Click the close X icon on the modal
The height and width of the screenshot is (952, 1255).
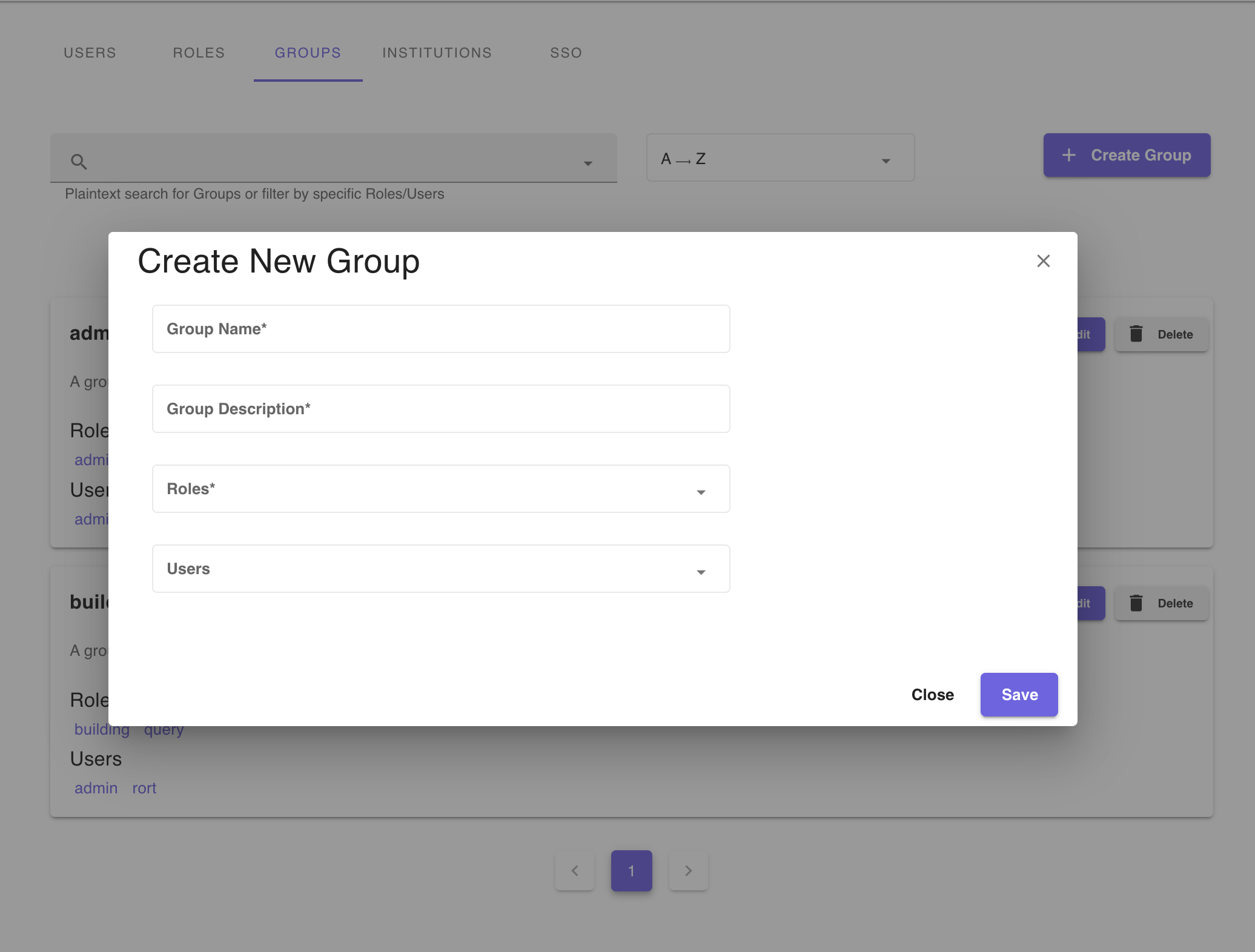[1044, 260]
